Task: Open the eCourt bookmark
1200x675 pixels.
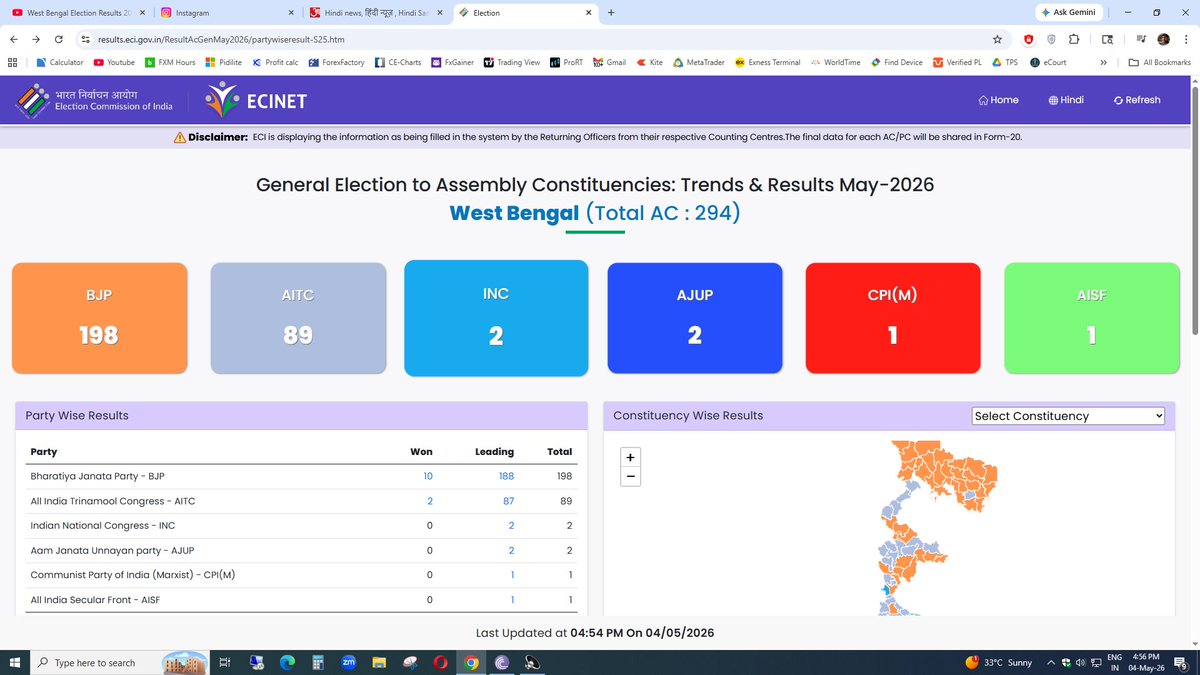Action: point(1048,62)
